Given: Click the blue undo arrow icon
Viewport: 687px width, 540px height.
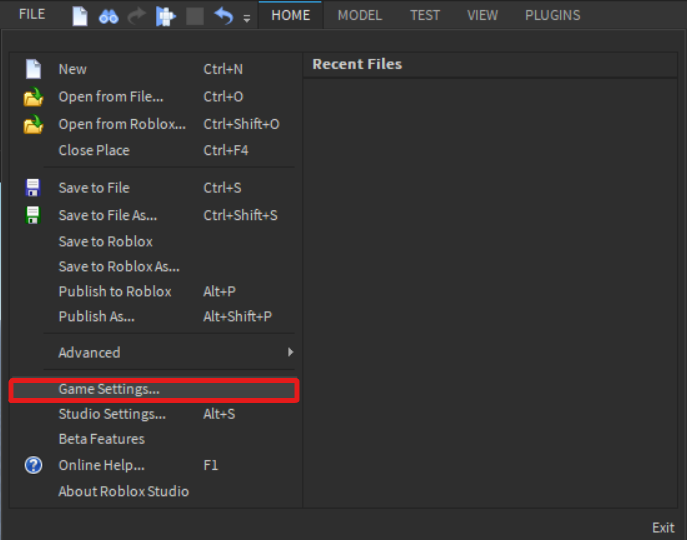Looking at the screenshot, I should 223,16.
